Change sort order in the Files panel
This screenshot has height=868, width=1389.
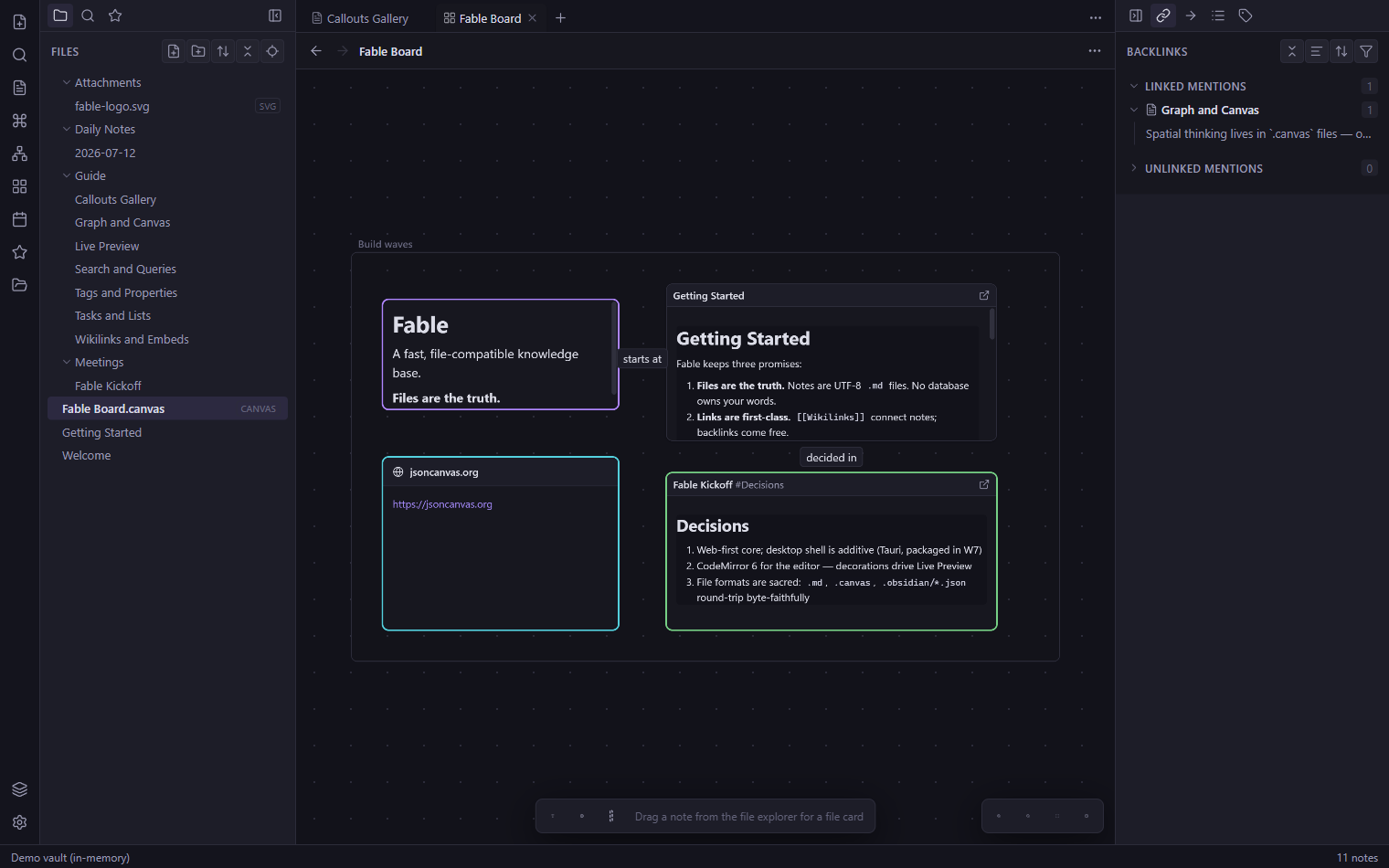click(223, 51)
